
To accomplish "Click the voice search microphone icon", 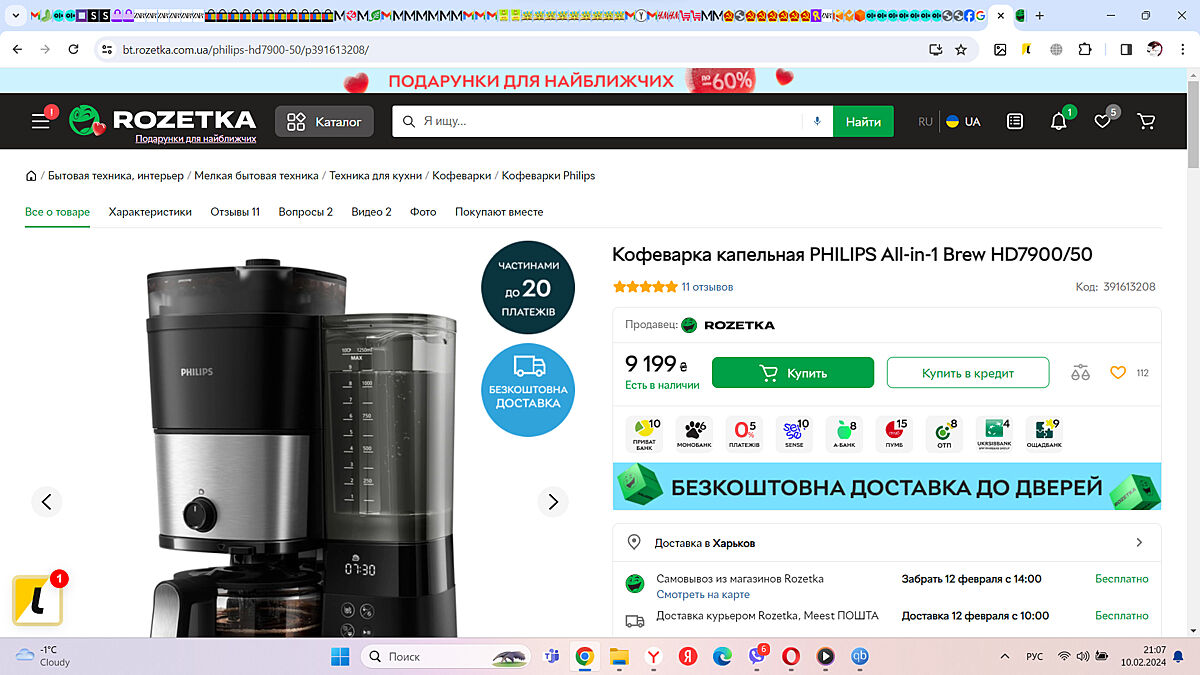I will coord(817,122).
